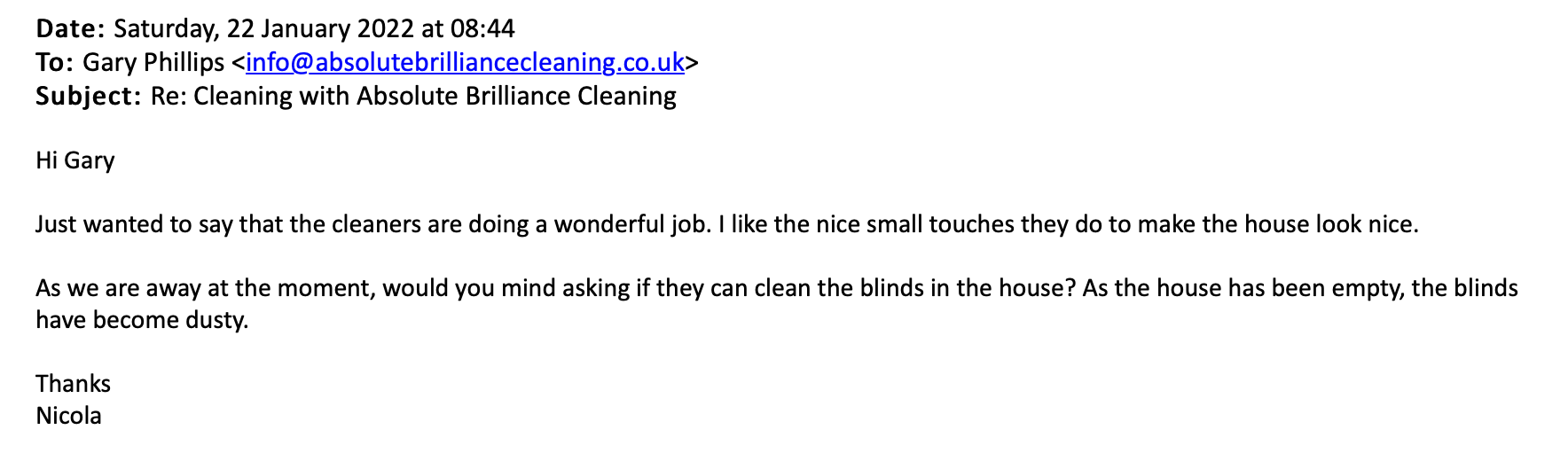
Task: Click the line have become dusty
Action: [142, 320]
